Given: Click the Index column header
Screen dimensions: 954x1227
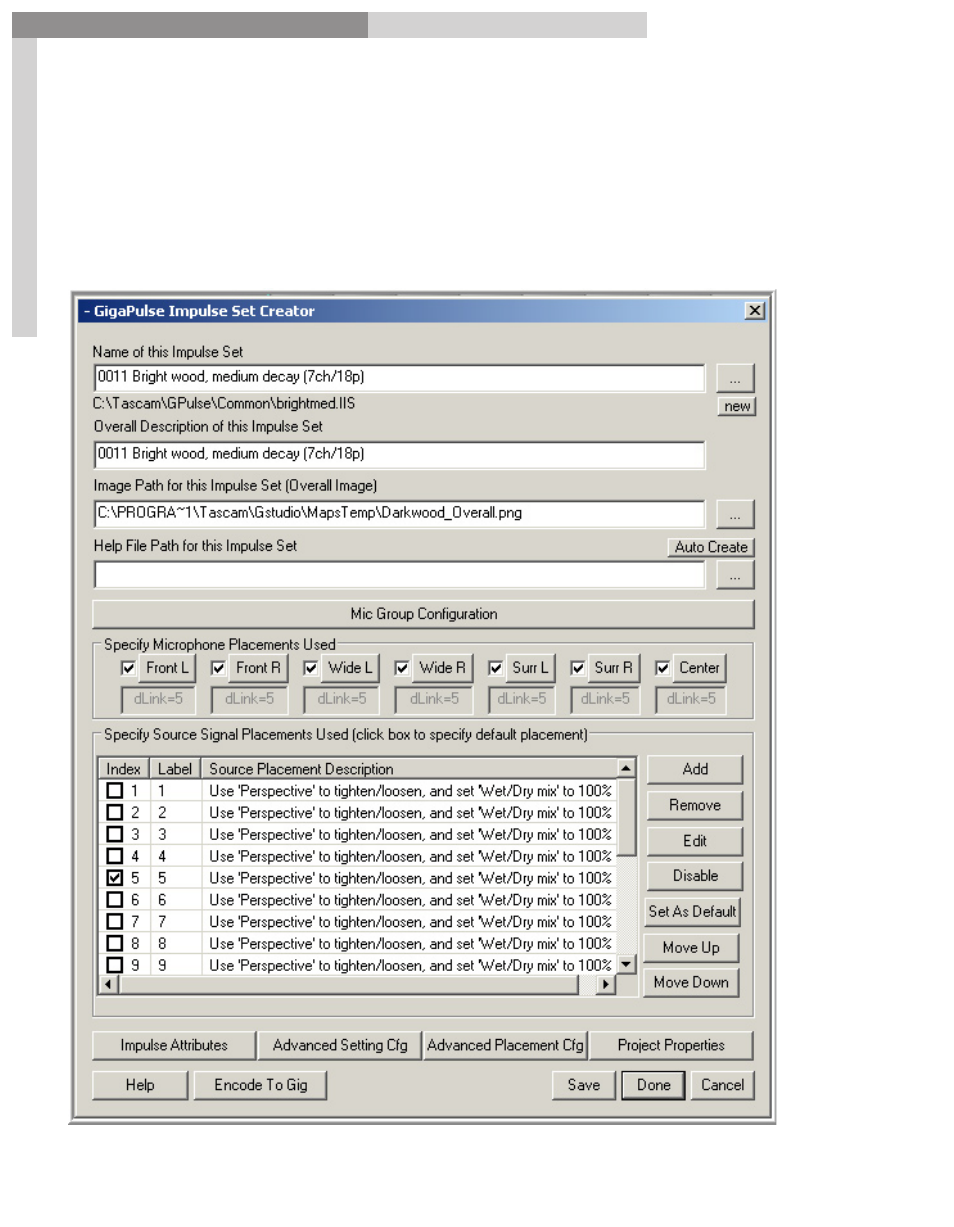Looking at the screenshot, I should pos(124,769).
